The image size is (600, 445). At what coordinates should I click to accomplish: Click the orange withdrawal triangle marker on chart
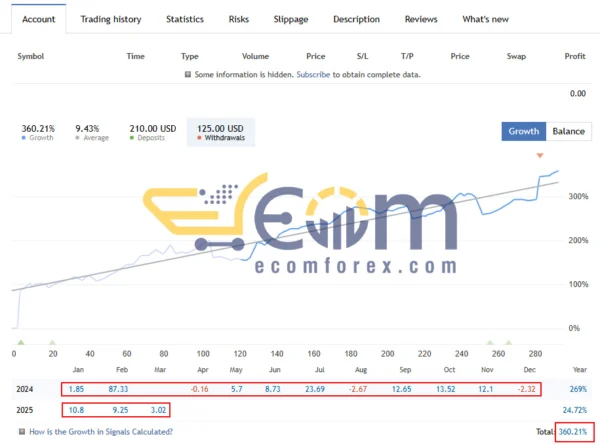pos(541,156)
